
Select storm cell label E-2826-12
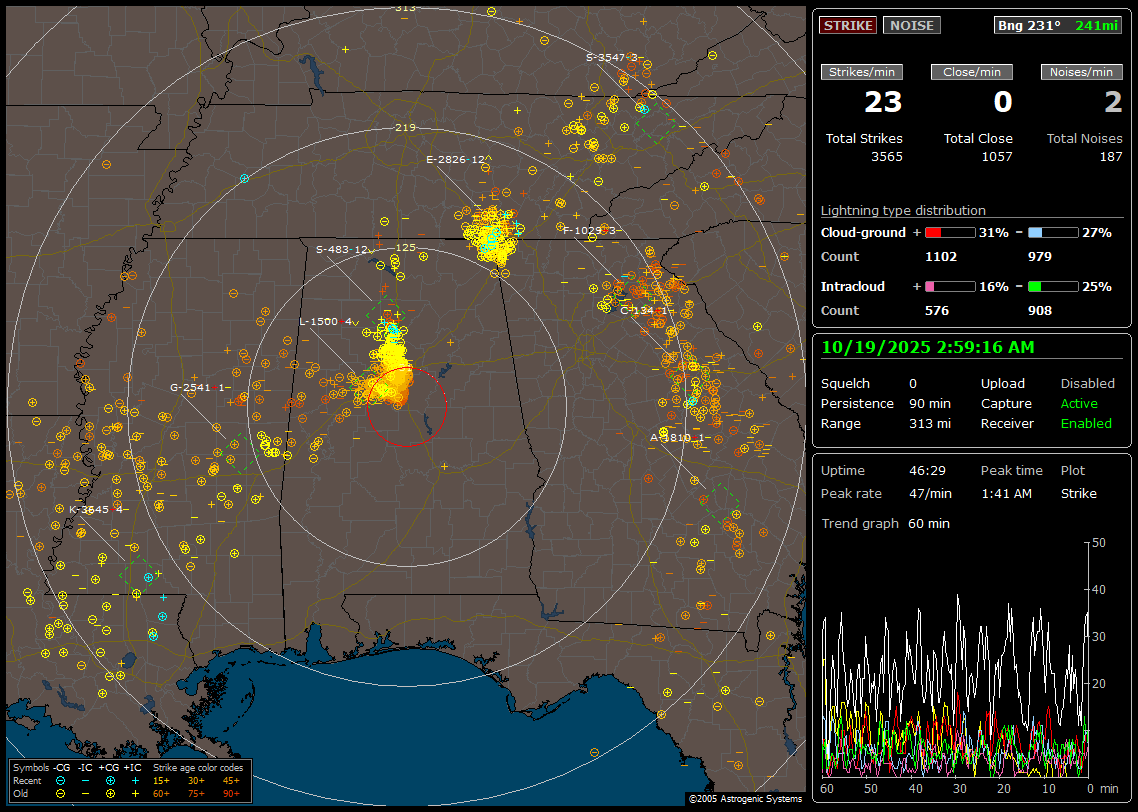[456, 159]
